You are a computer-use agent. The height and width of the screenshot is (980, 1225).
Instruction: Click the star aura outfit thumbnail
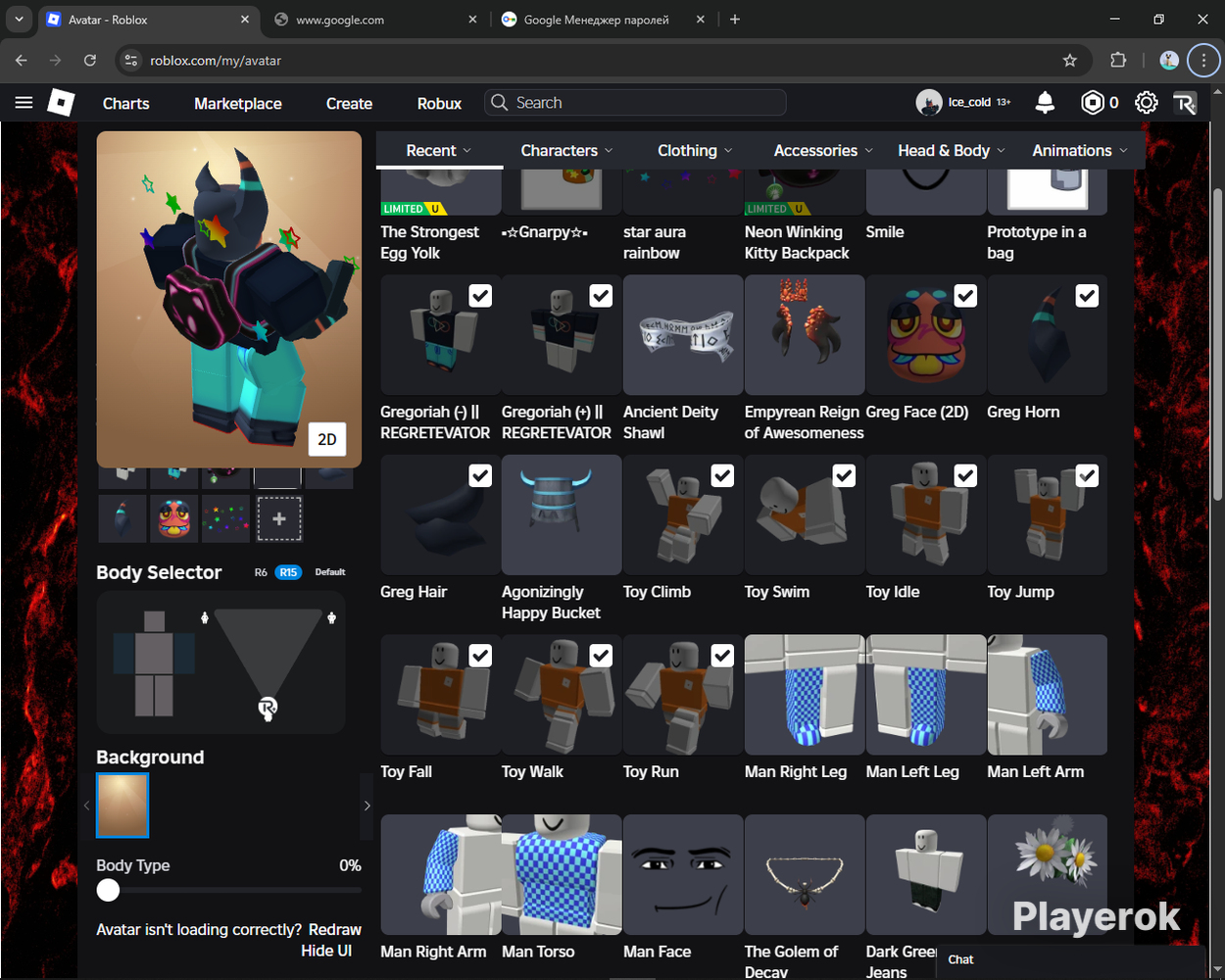(225, 518)
